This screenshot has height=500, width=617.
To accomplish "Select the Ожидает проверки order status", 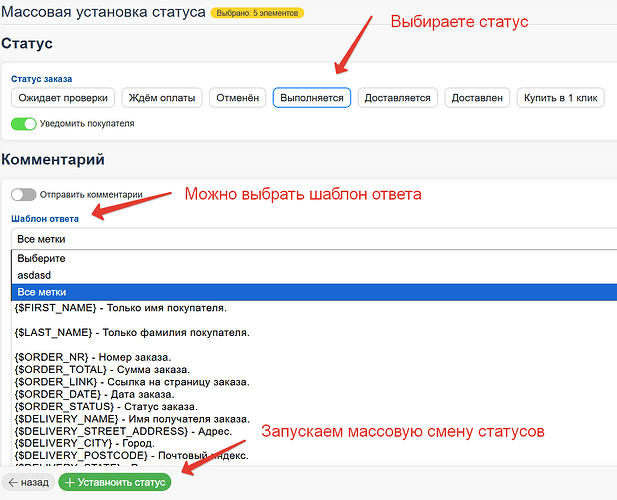I will click(x=62, y=98).
